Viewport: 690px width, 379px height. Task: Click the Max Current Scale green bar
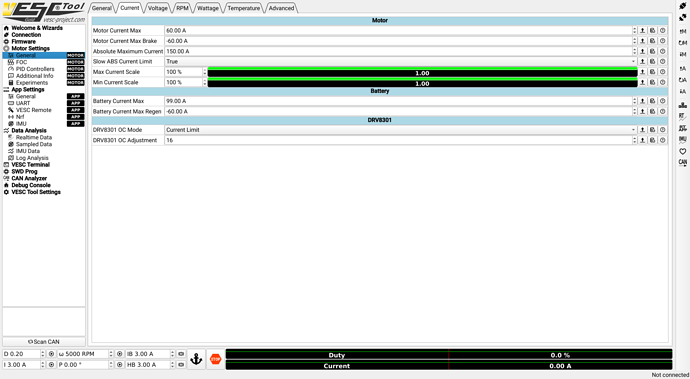(x=422, y=72)
